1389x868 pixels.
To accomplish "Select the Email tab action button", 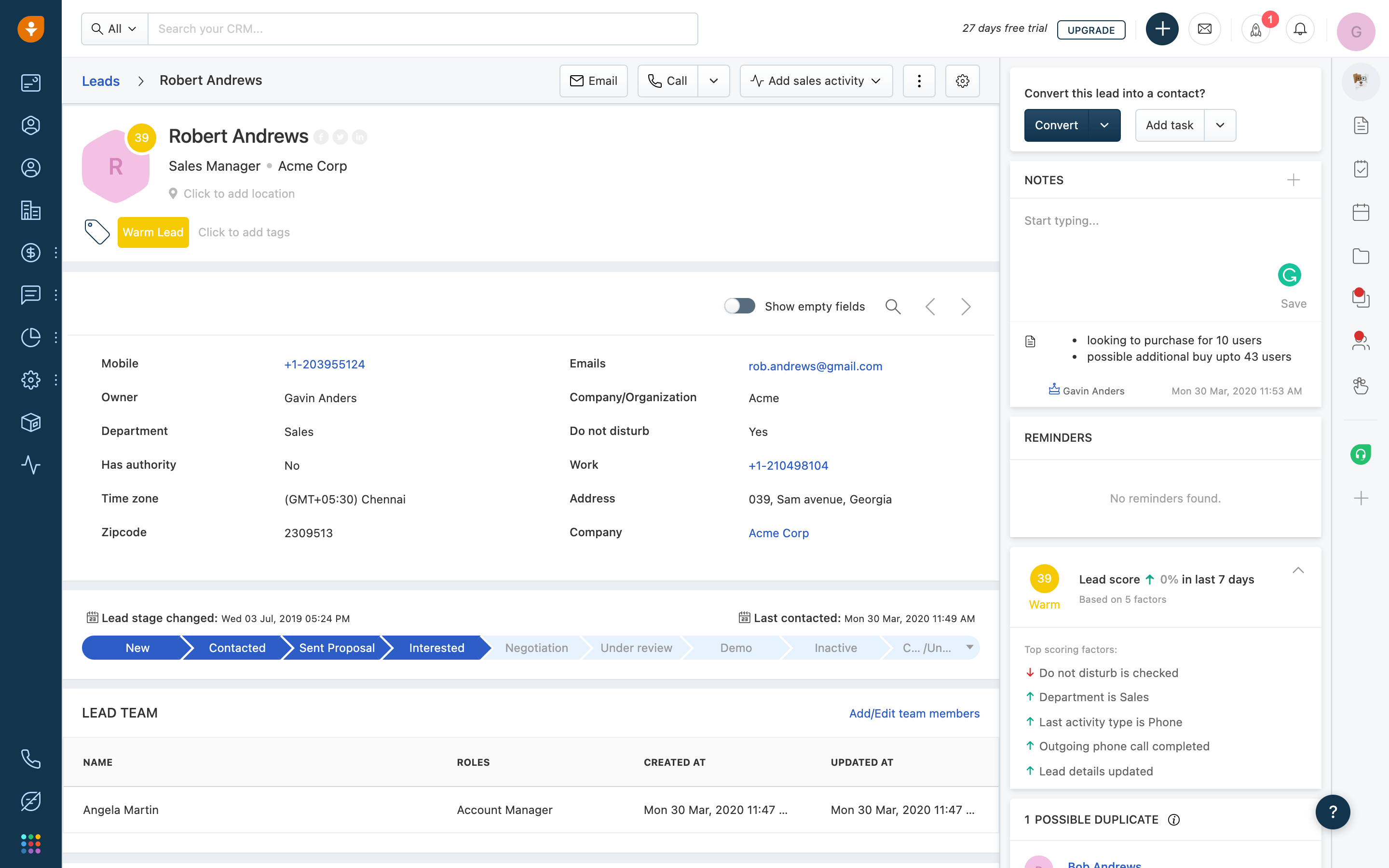I will click(x=593, y=80).
